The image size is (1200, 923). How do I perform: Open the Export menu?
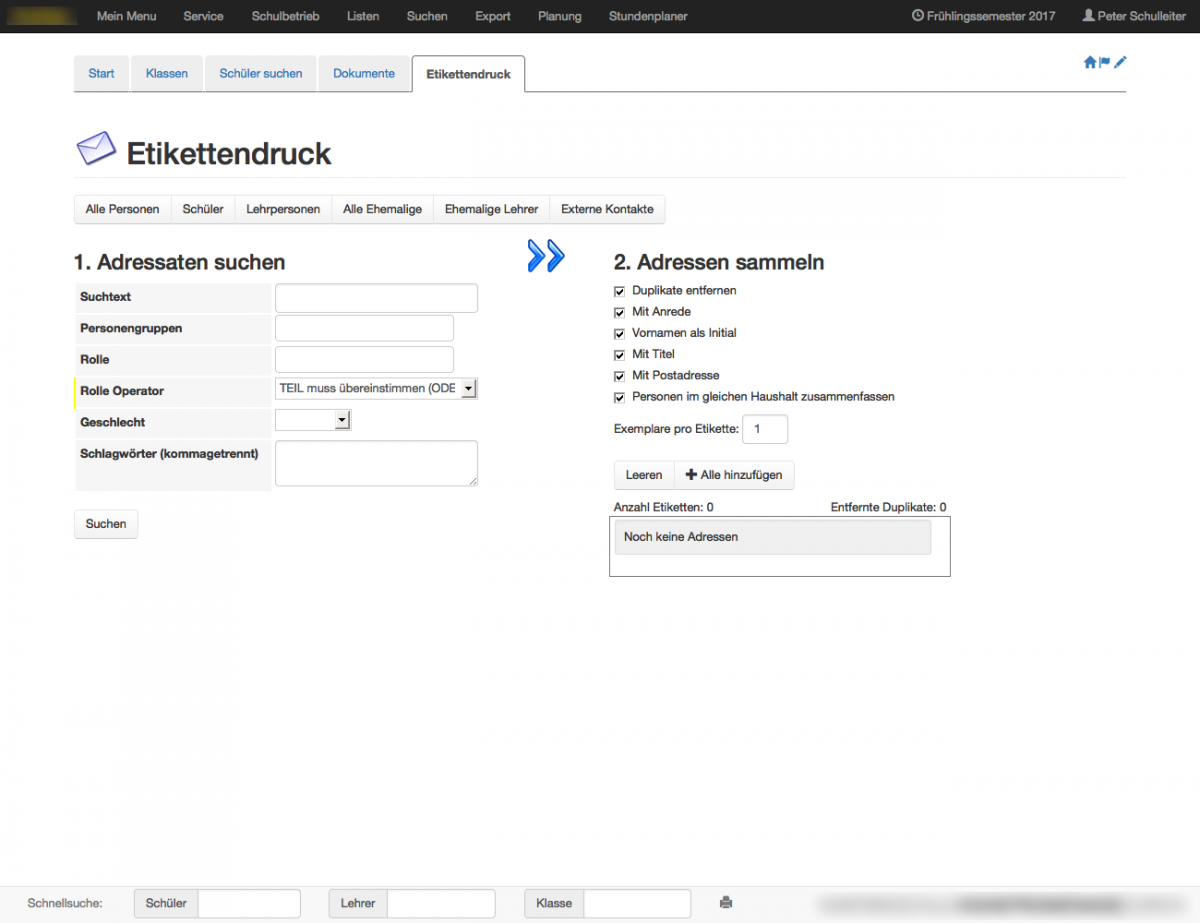493,16
